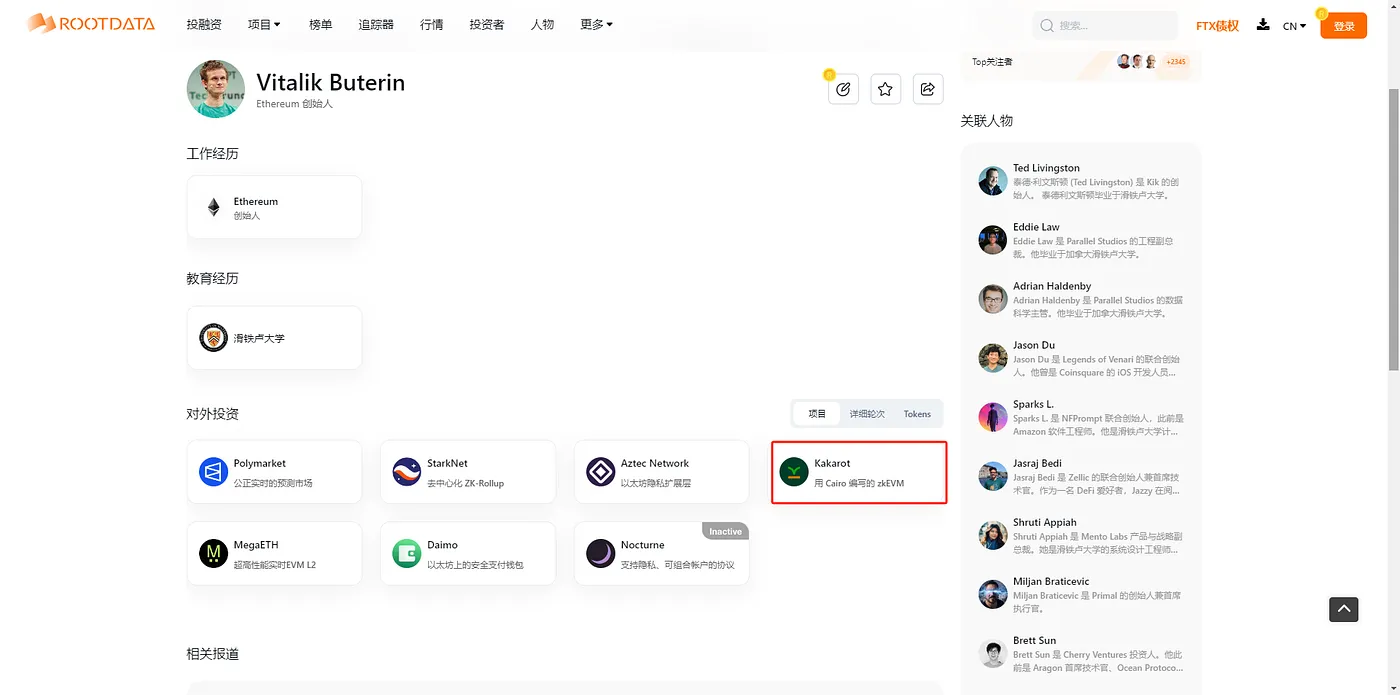Switch to the 详细轮次 tab
Viewport: 1400px width, 695px height.
coord(867,414)
